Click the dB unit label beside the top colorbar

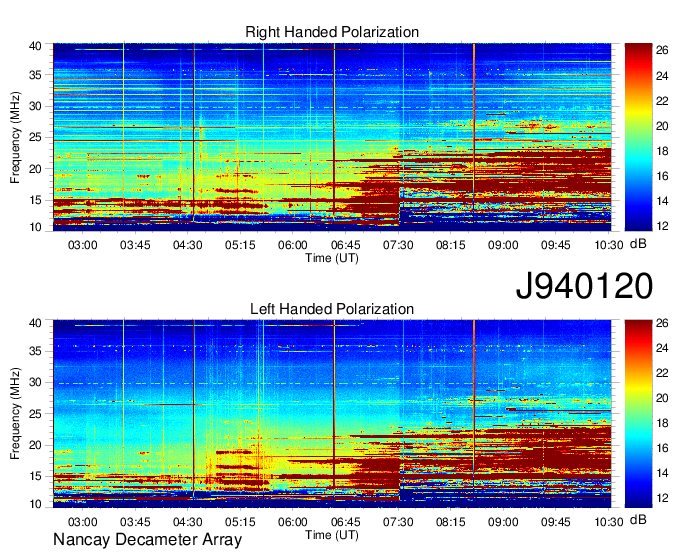638,244
